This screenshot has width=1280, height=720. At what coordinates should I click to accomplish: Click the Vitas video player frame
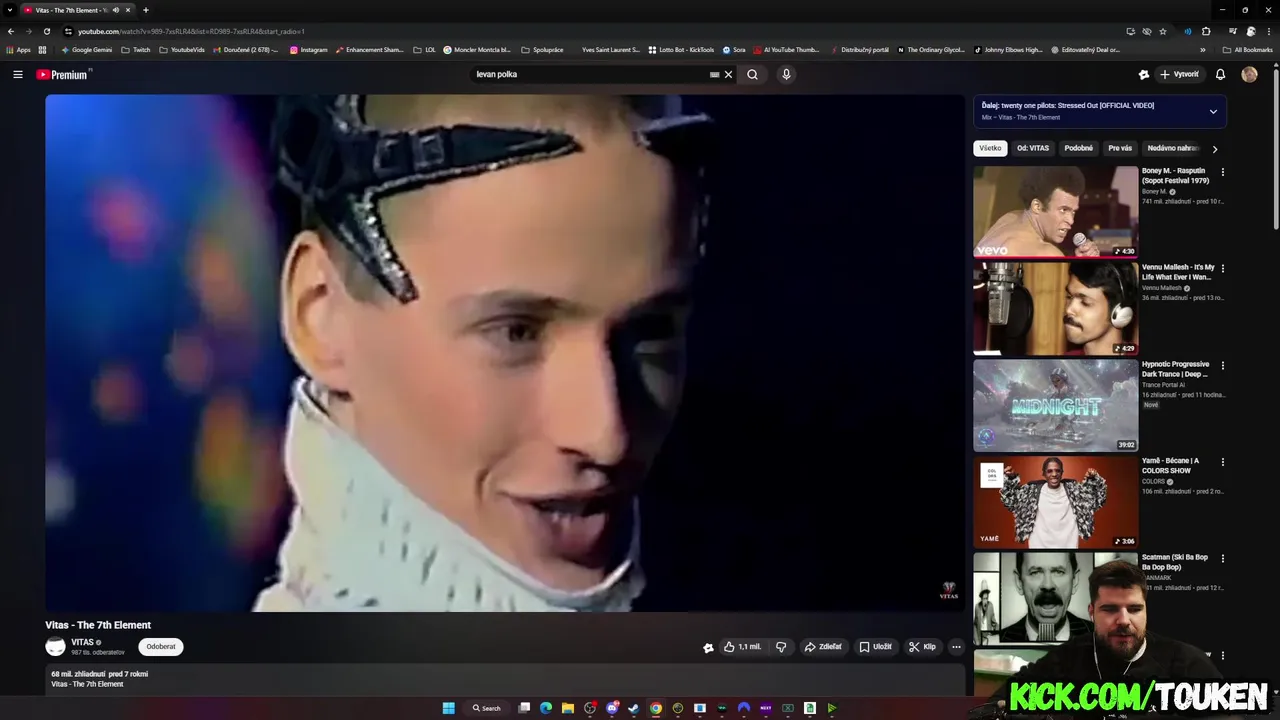pos(505,353)
